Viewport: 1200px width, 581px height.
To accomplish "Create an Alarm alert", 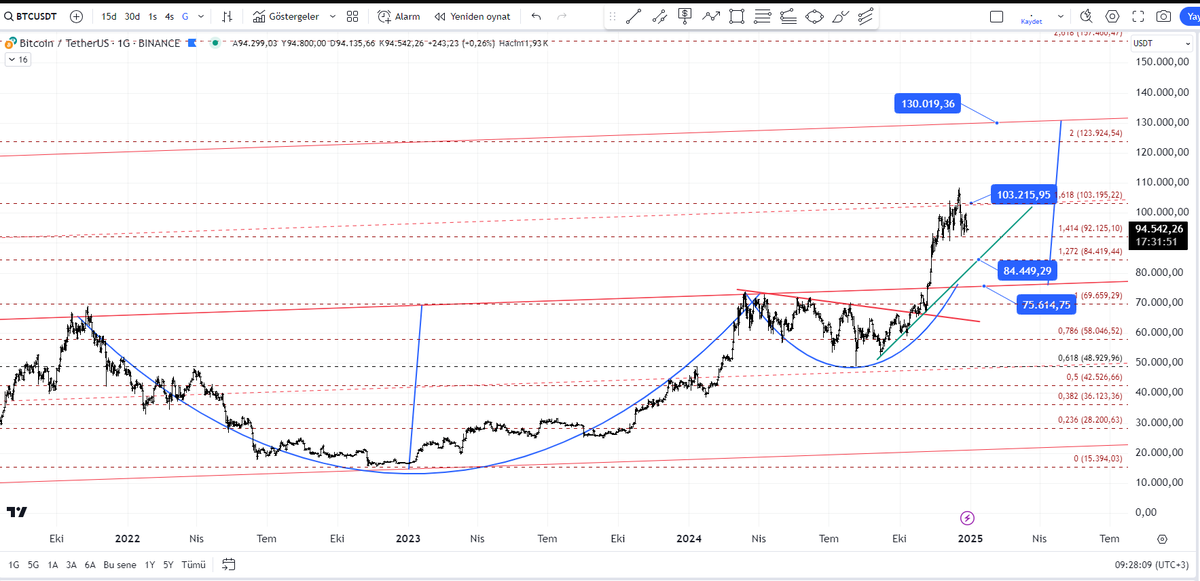I will 398,17.
